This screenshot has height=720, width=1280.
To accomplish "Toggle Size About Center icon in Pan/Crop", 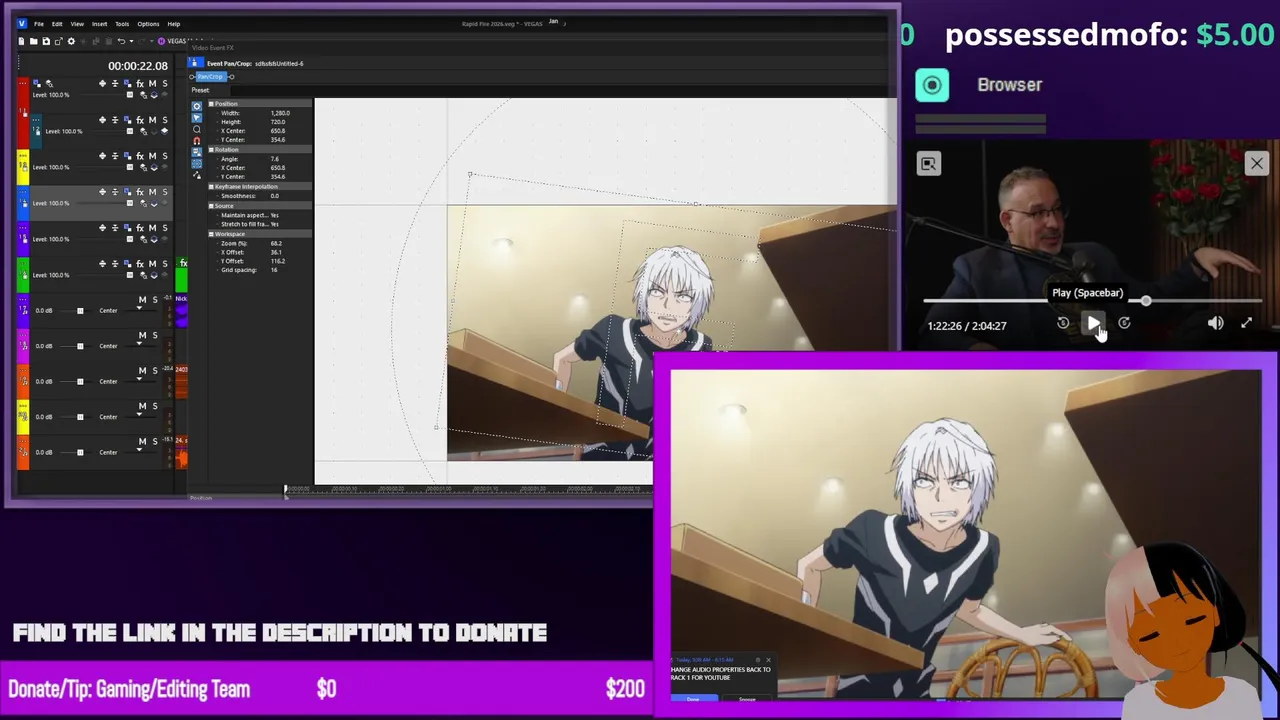I will (196, 164).
